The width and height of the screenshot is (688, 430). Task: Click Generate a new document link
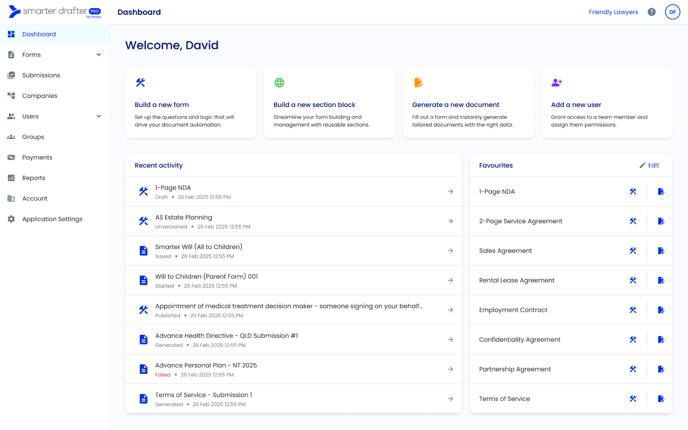tap(455, 105)
